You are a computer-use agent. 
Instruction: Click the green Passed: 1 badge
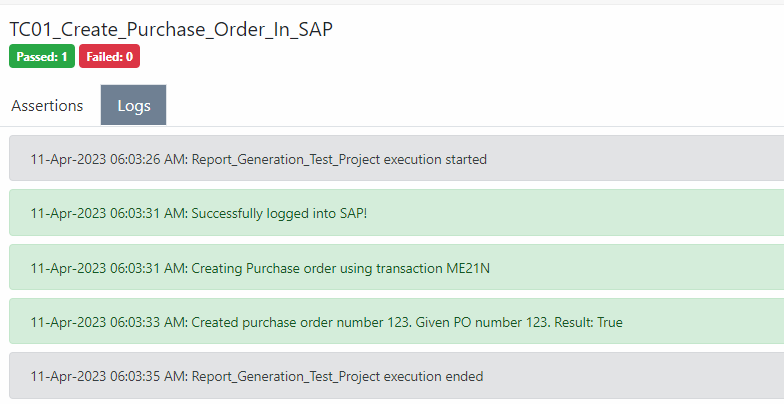42,56
